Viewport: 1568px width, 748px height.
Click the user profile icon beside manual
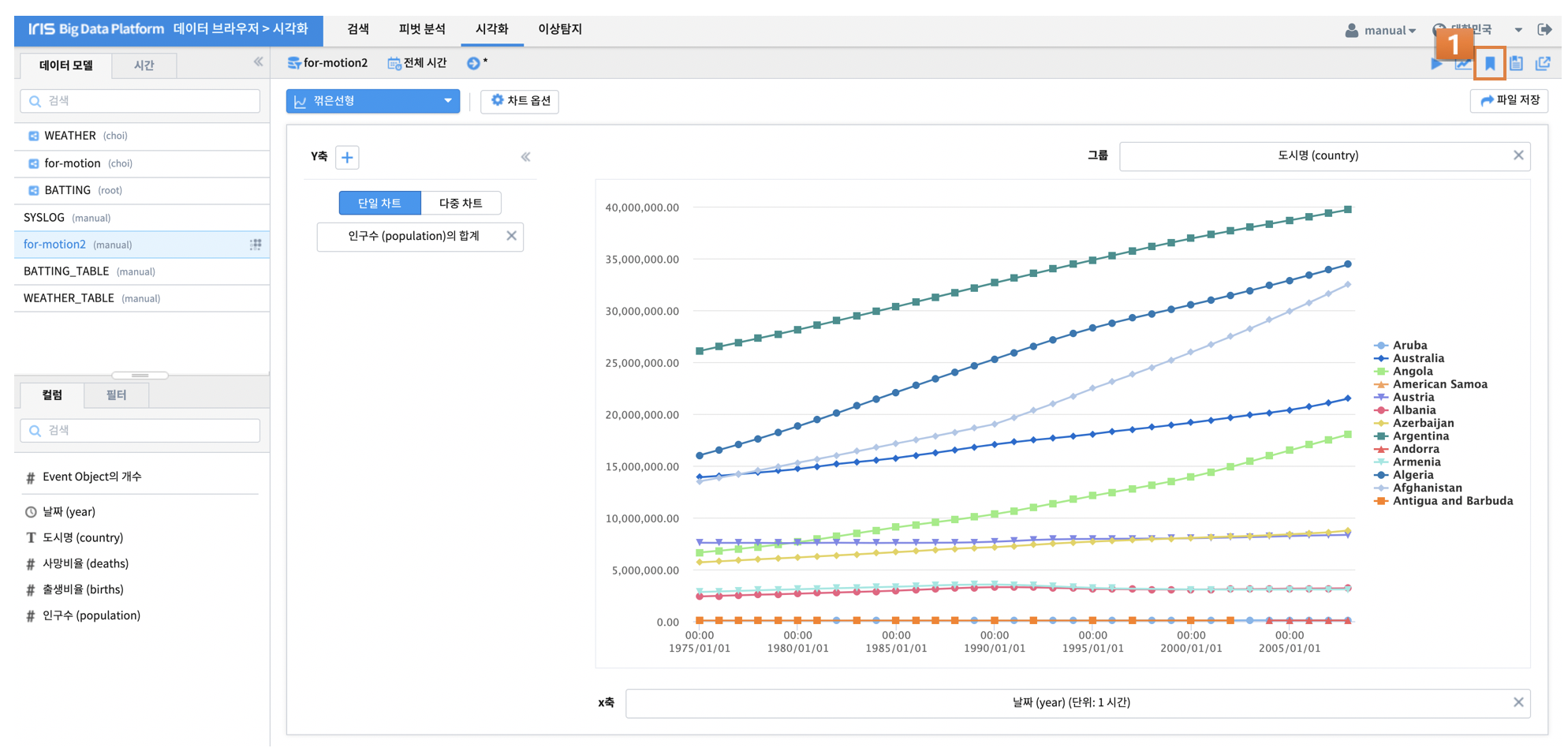coord(1352,30)
